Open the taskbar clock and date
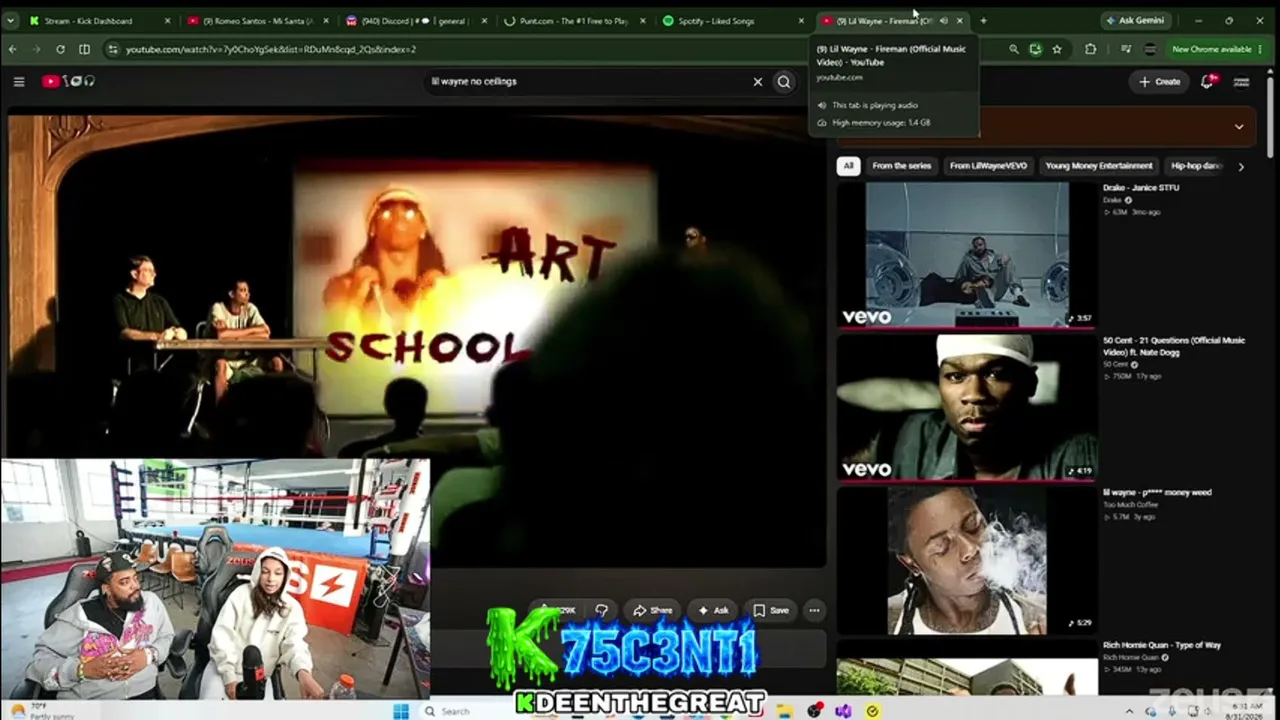Screen dimensions: 1280x720 tap(1243, 711)
